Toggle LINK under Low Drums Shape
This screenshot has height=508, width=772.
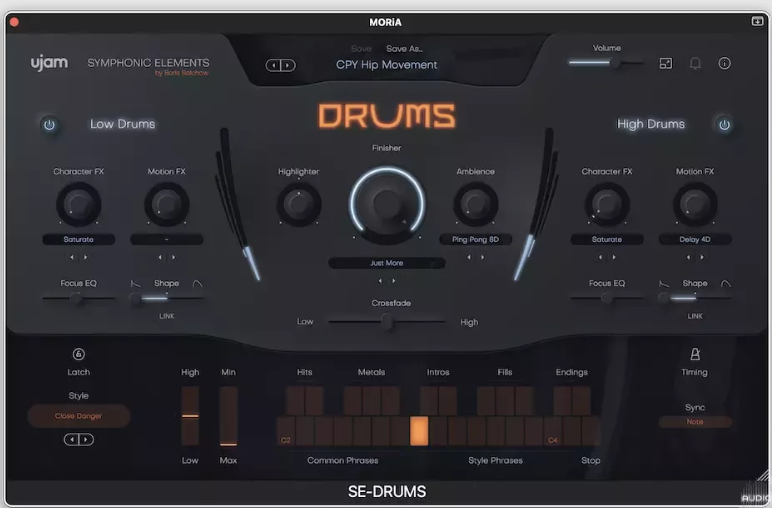coord(166,316)
